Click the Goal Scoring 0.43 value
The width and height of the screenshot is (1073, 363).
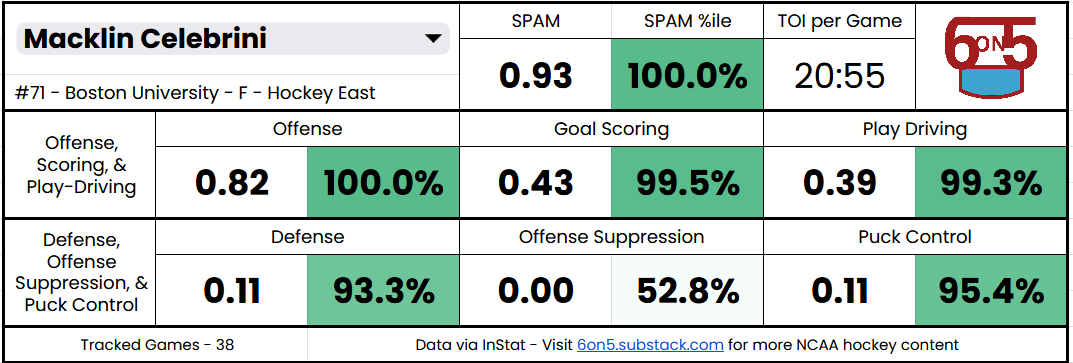535,182
